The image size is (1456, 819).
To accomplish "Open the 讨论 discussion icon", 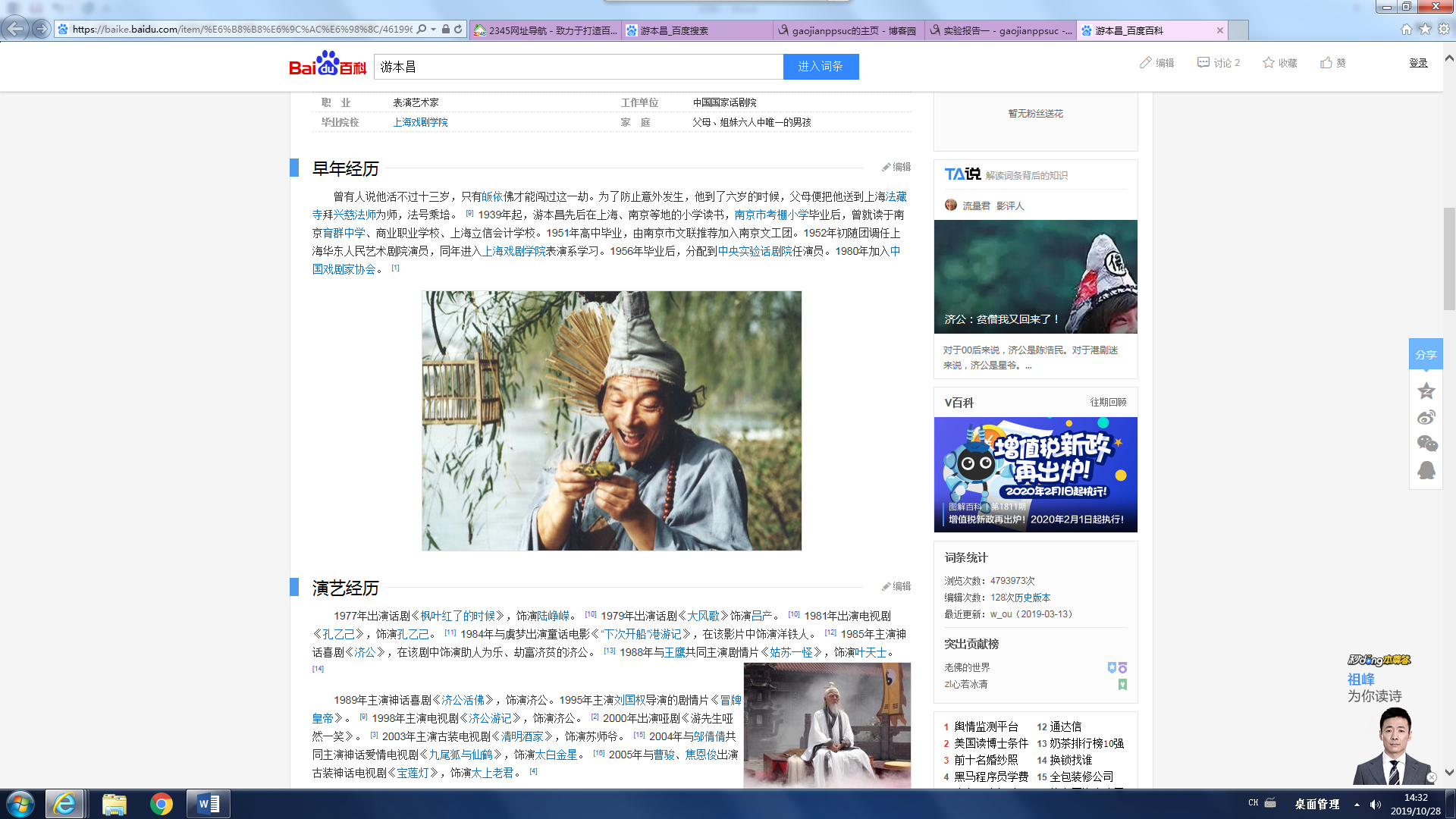I will (1203, 63).
